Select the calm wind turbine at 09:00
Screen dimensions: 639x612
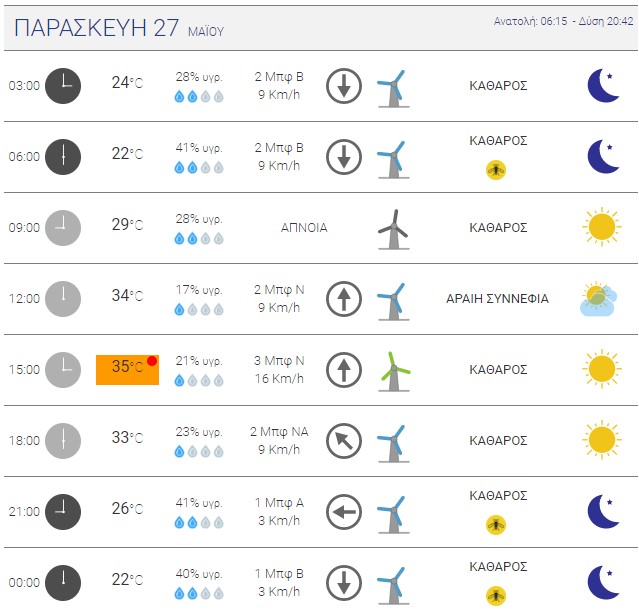tap(394, 229)
